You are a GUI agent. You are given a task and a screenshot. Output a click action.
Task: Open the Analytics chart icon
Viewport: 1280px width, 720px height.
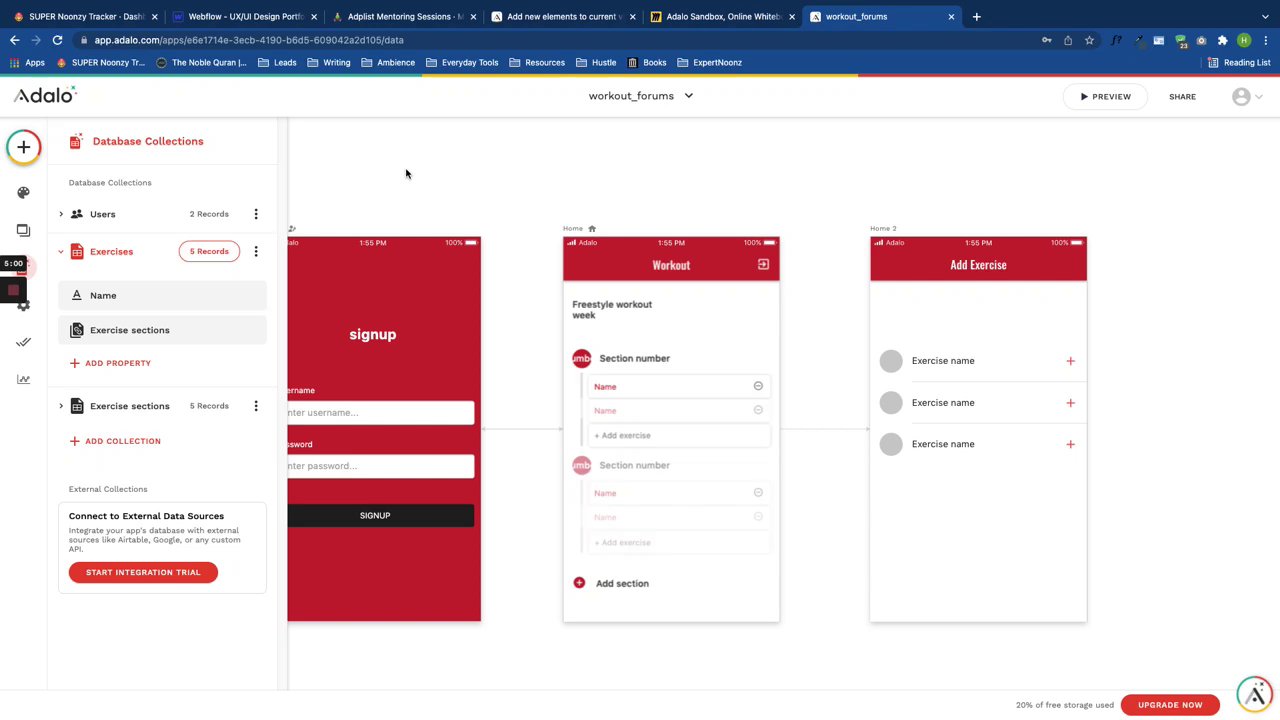[23, 379]
